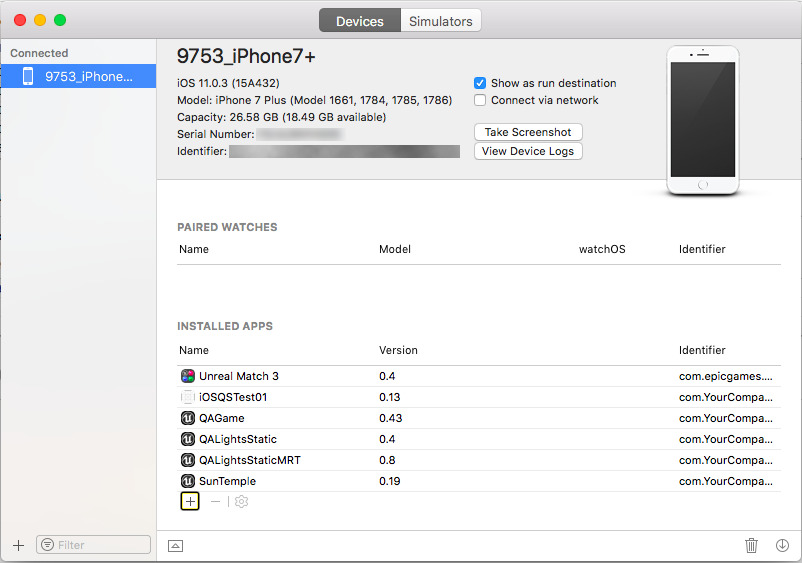Click the Unreal Match 3 app icon
The width and height of the screenshot is (802, 563).
(188, 376)
